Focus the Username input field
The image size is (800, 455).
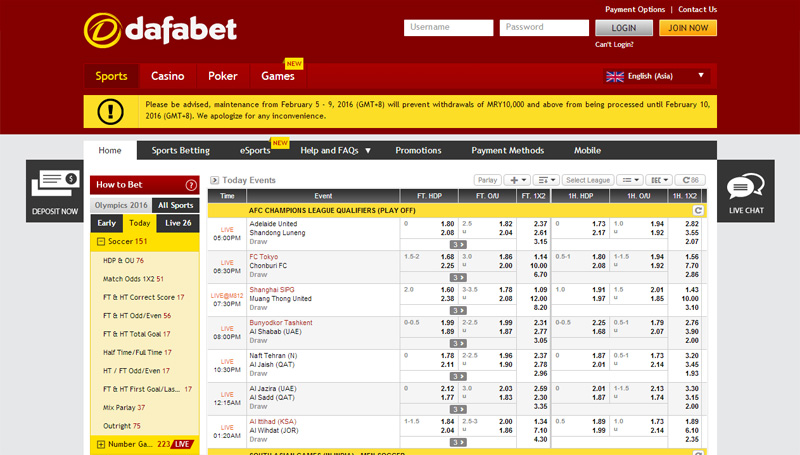[x=448, y=28]
